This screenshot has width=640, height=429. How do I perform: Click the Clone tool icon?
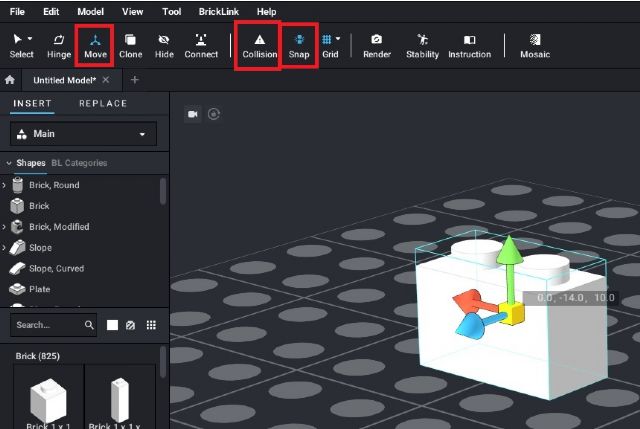130,45
